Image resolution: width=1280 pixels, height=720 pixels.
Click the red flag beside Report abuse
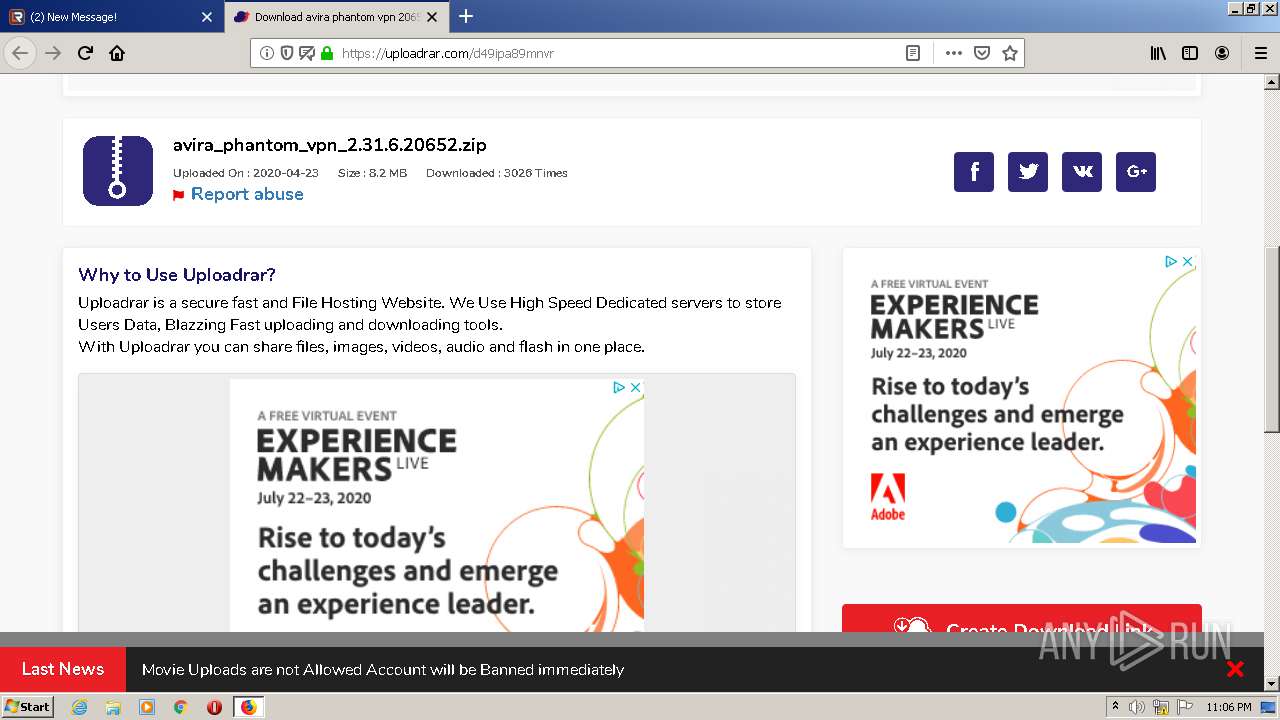click(x=179, y=195)
